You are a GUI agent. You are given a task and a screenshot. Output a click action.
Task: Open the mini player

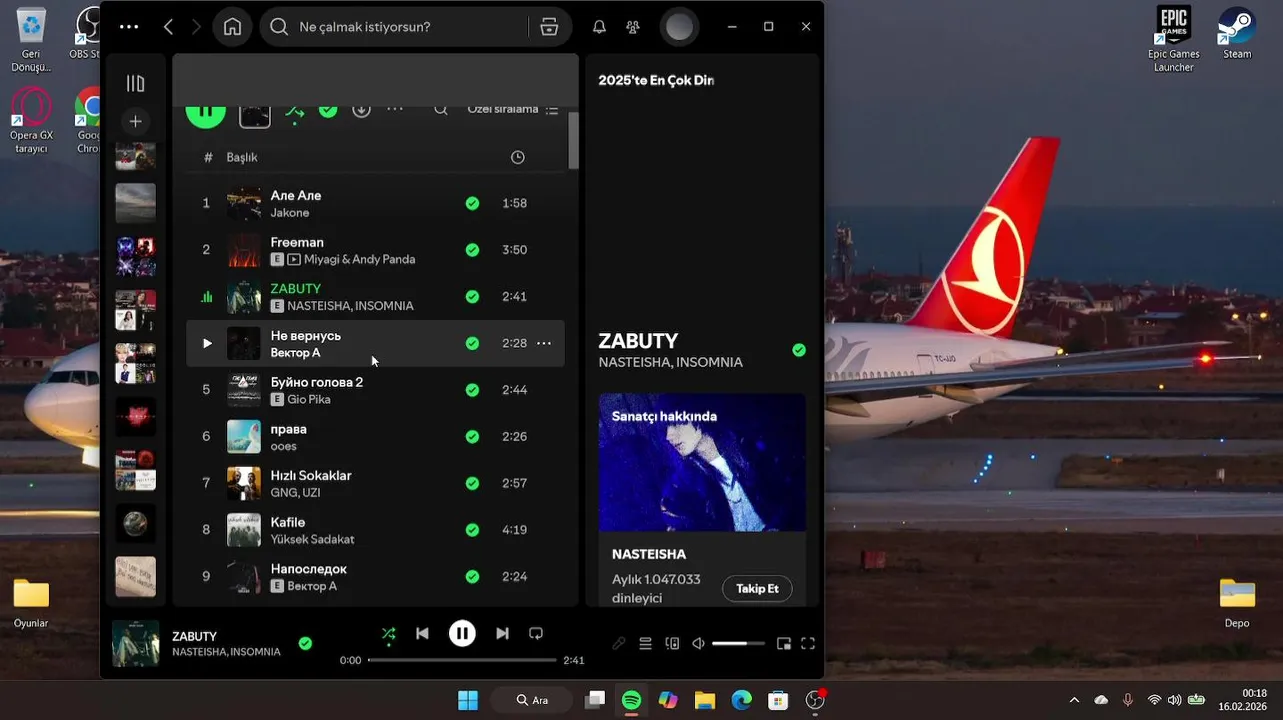coord(784,644)
